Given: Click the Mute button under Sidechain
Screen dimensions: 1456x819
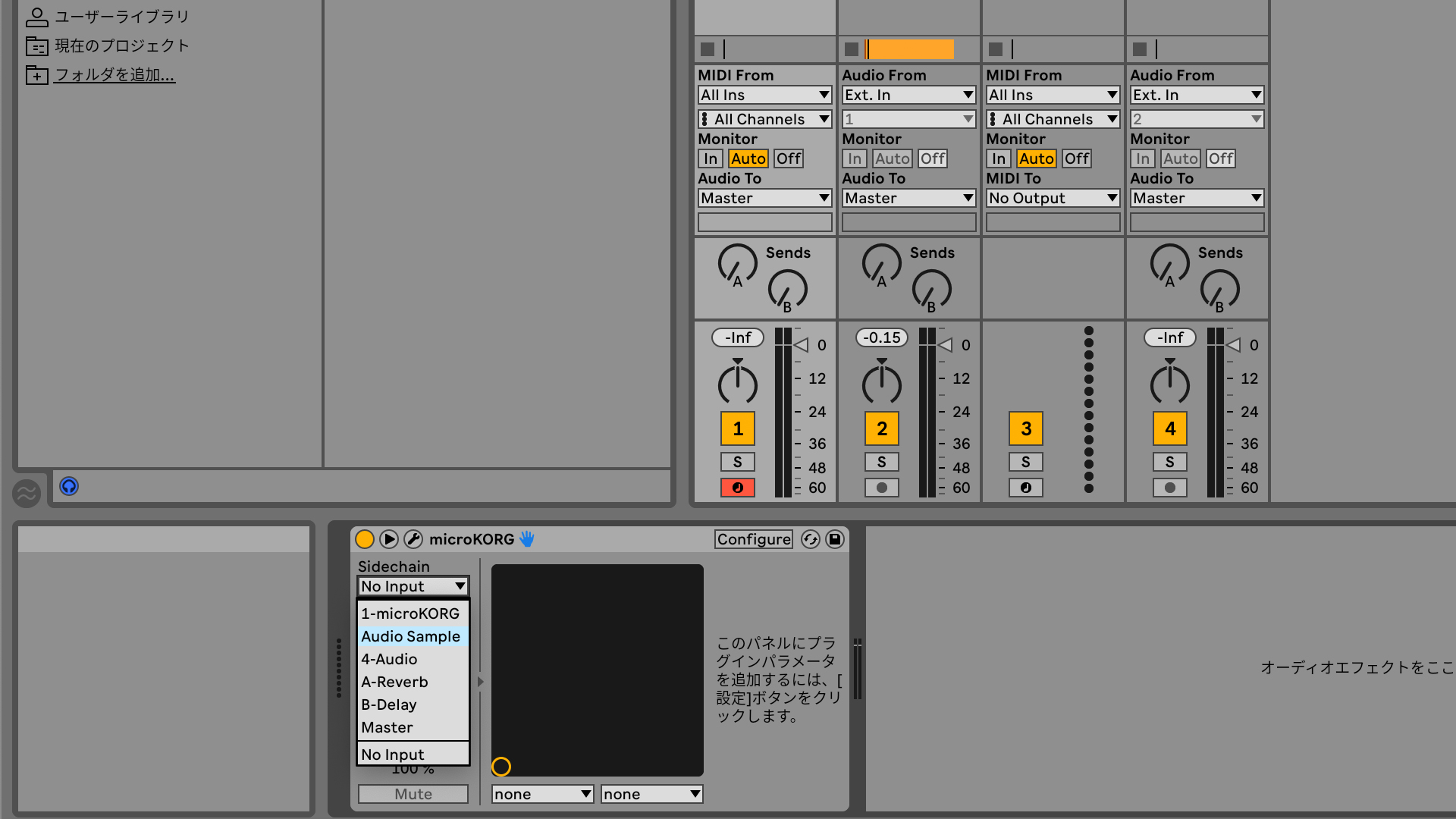Looking at the screenshot, I should (x=413, y=794).
